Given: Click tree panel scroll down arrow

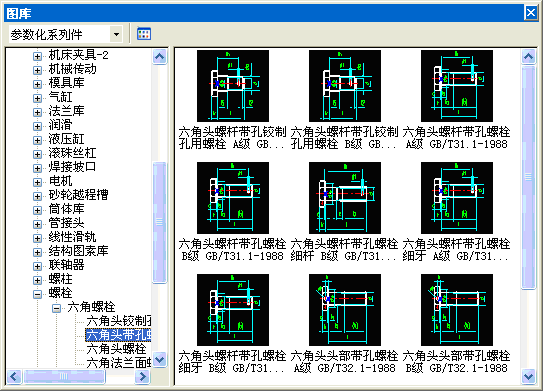Looking at the screenshot, I should tap(160, 359).
